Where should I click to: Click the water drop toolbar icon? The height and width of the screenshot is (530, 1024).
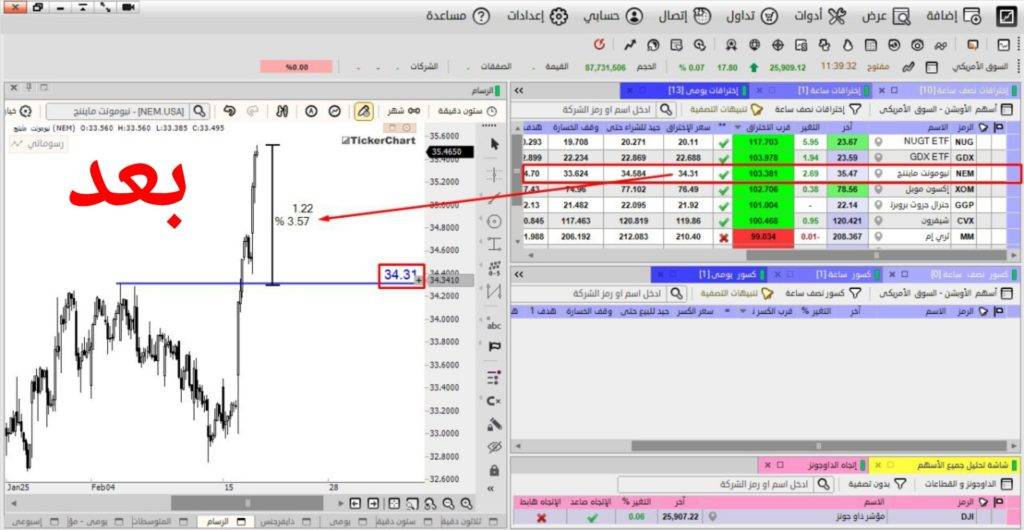848,45
